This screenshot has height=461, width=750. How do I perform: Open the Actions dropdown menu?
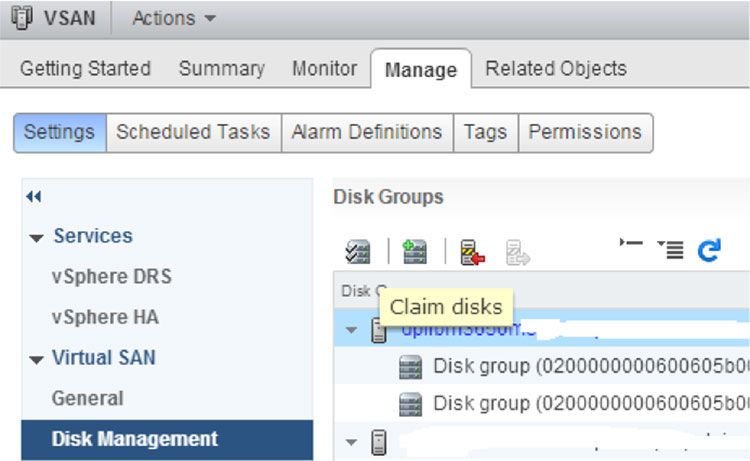click(174, 19)
